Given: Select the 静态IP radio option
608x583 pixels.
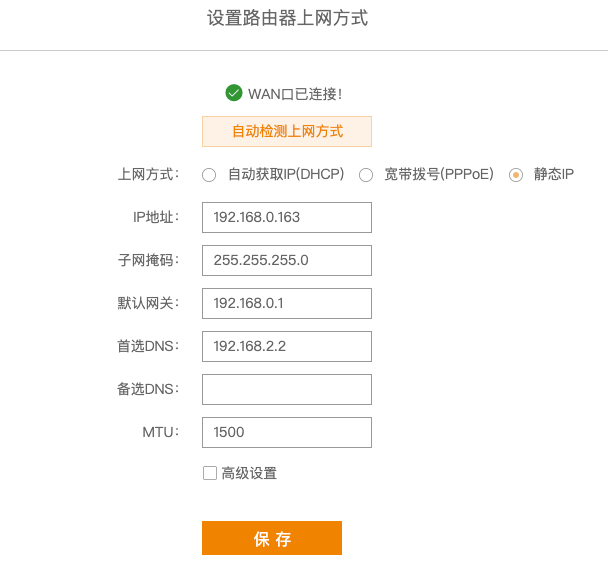Looking at the screenshot, I should pos(516,175).
